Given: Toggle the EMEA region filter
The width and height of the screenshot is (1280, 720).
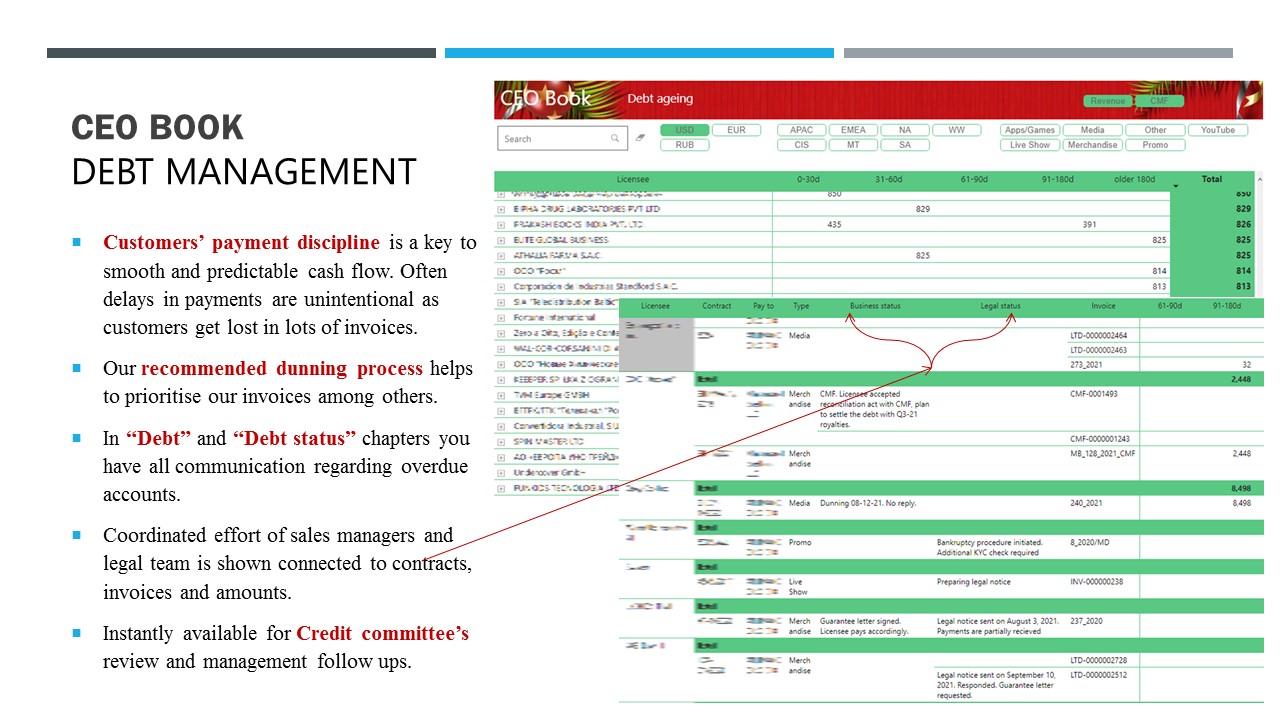Looking at the screenshot, I should click(x=853, y=130).
